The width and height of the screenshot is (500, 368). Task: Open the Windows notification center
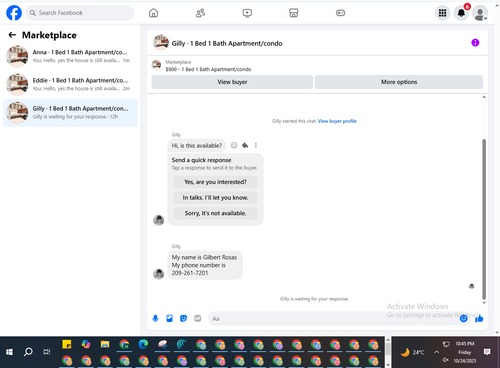[x=487, y=352]
